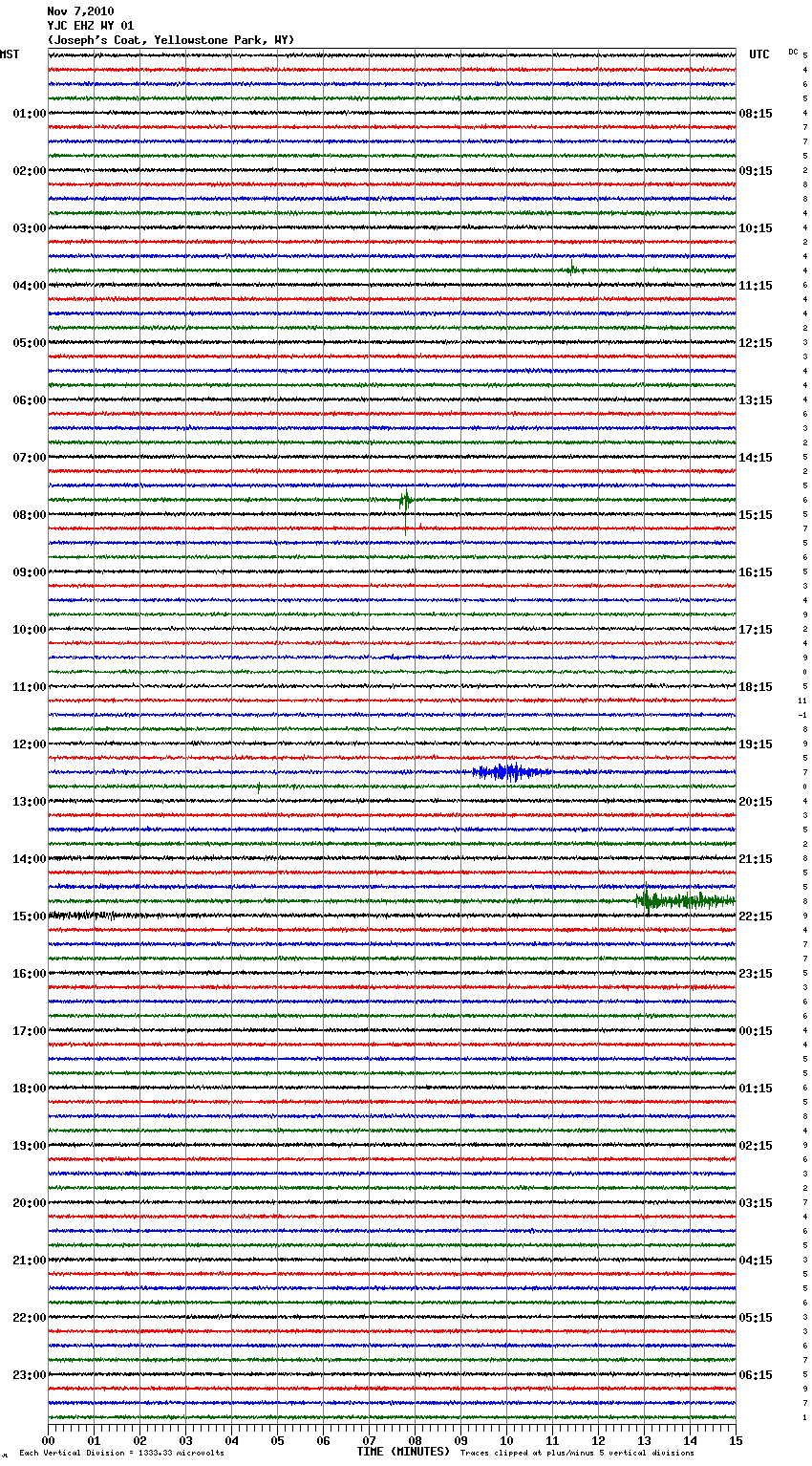Select the 15:00 MST time label
The height and width of the screenshot is (1466, 812).
(x=30, y=916)
